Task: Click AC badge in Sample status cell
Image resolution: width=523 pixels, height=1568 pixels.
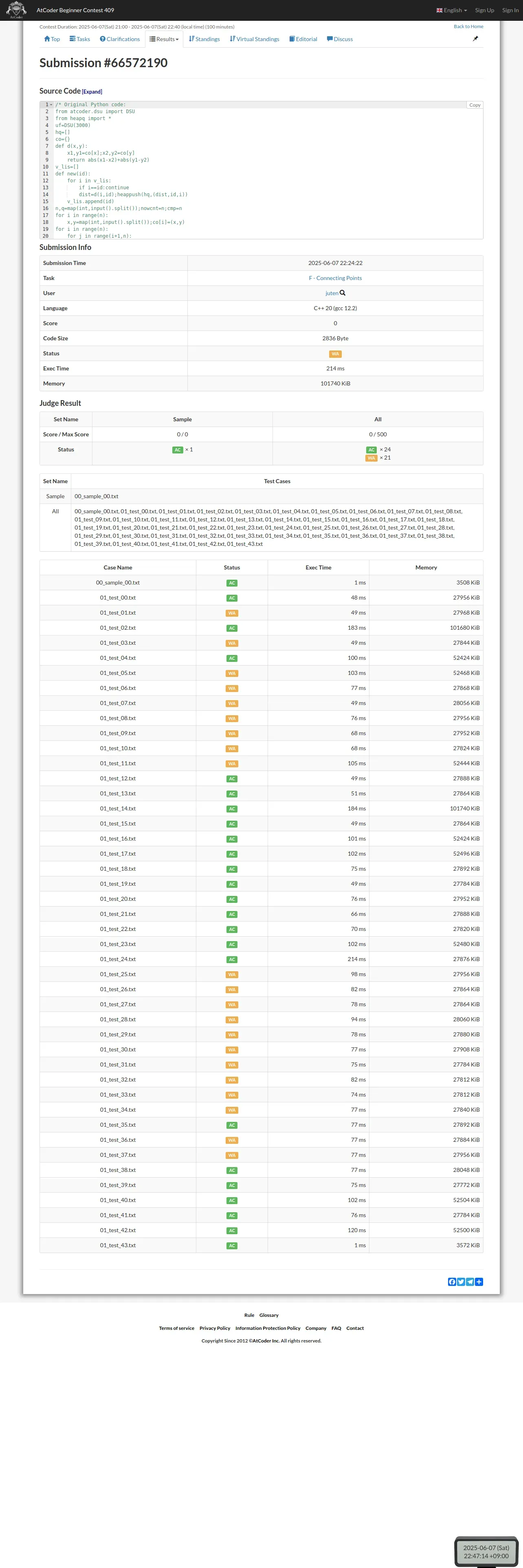Action: tap(178, 450)
